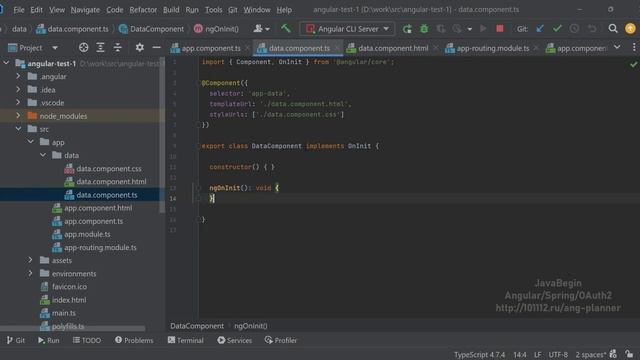Select index.html in project tree

63,300
